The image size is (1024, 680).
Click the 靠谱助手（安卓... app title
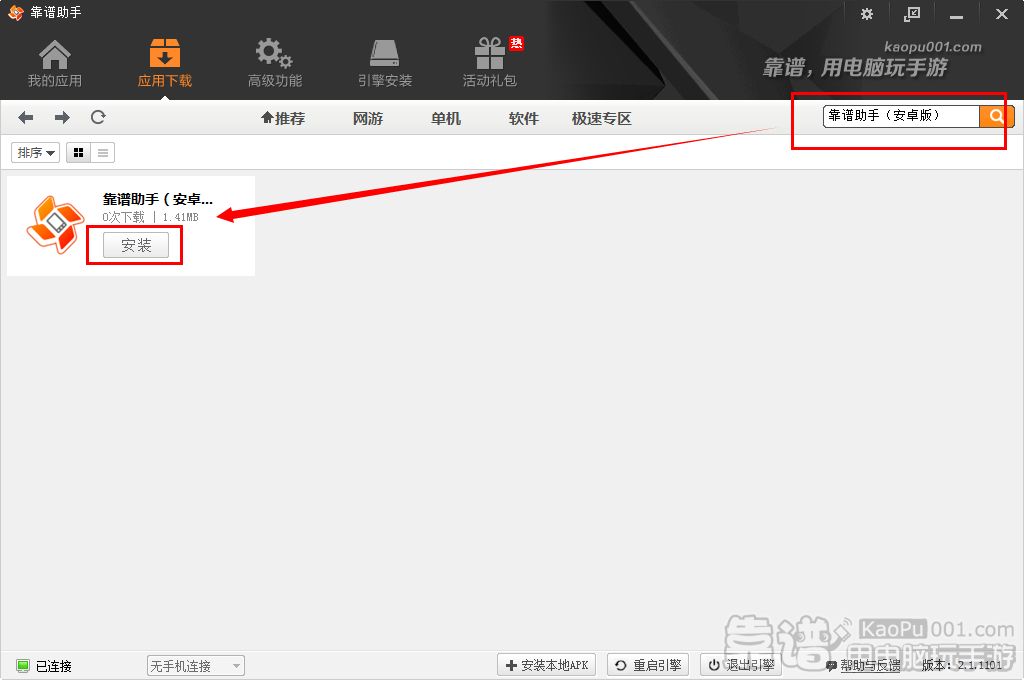coord(157,199)
